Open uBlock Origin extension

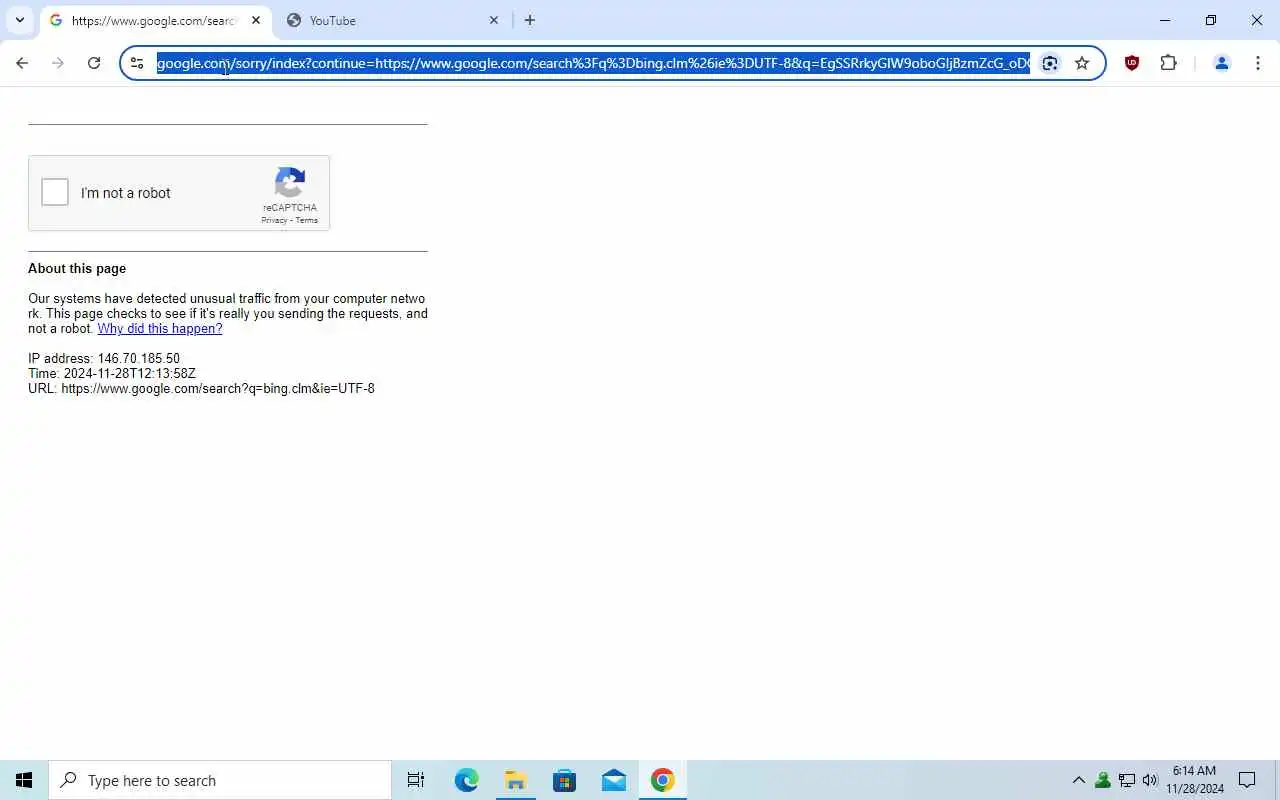pos(1132,63)
